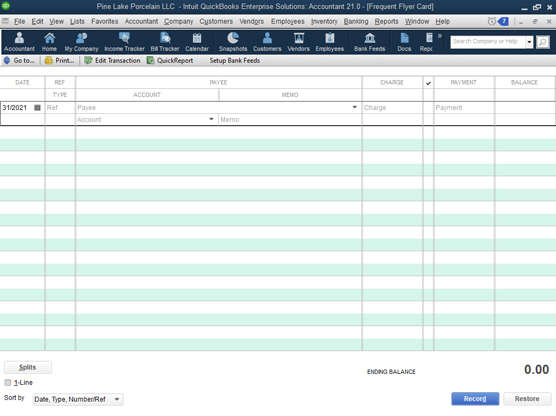The image size is (556, 416).
Task: Run QuickReport from the toolbar
Action: 170,61
